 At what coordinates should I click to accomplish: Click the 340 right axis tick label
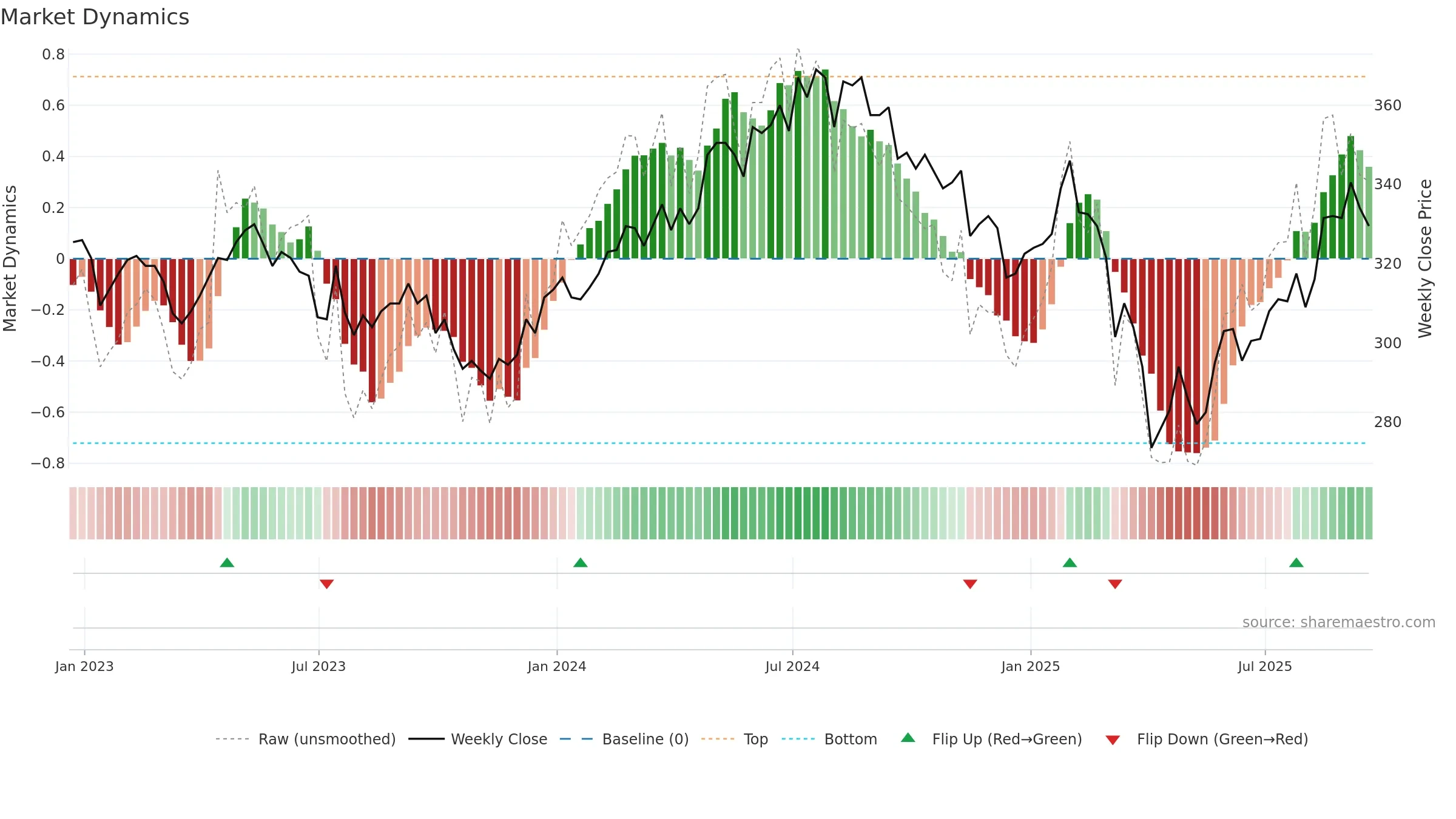pyautogui.click(x=1388, y=184)
